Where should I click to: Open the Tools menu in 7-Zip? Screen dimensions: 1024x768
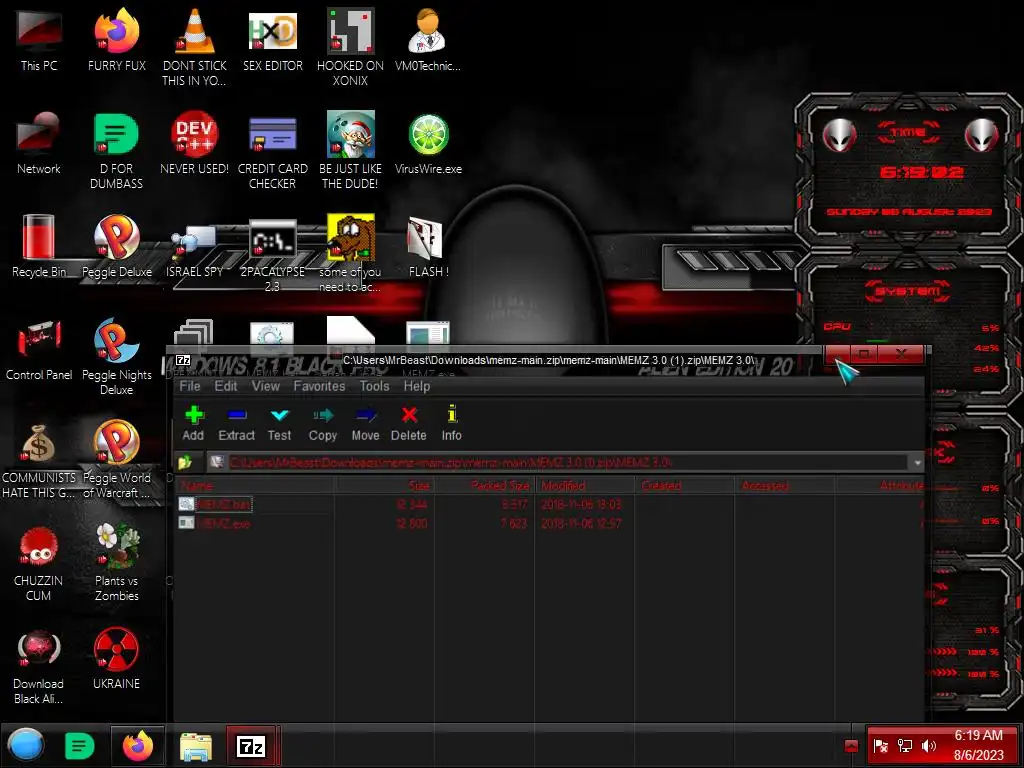374,386
